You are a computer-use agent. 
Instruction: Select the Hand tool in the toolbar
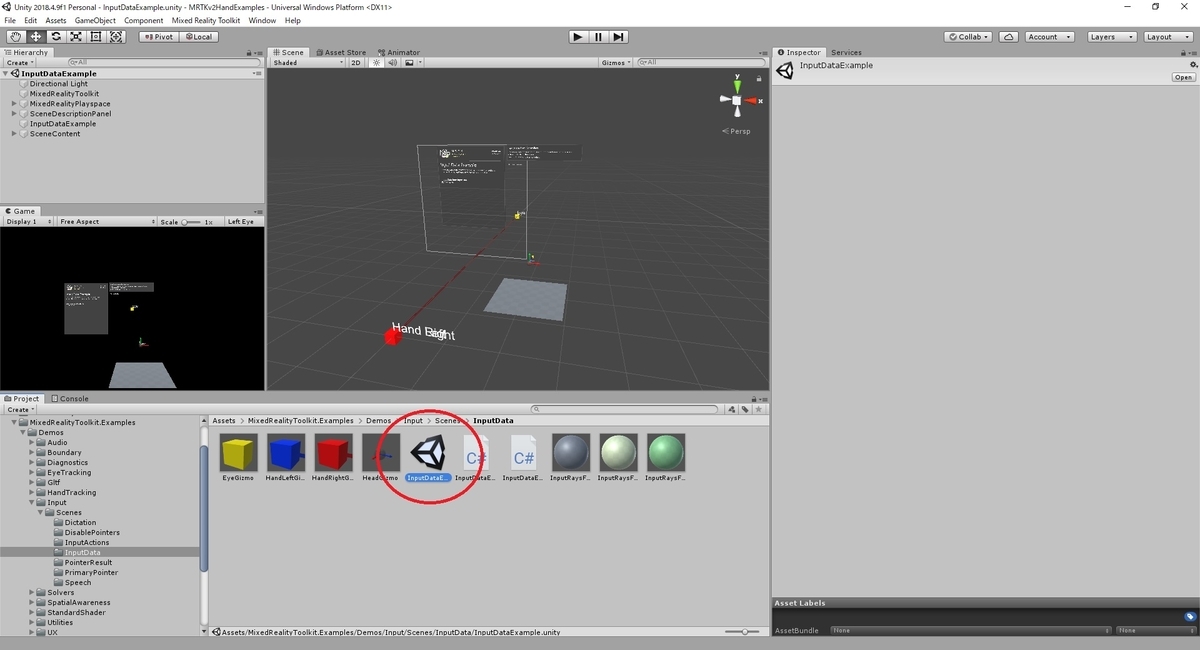pyautogui.click(x=15, y=37)
